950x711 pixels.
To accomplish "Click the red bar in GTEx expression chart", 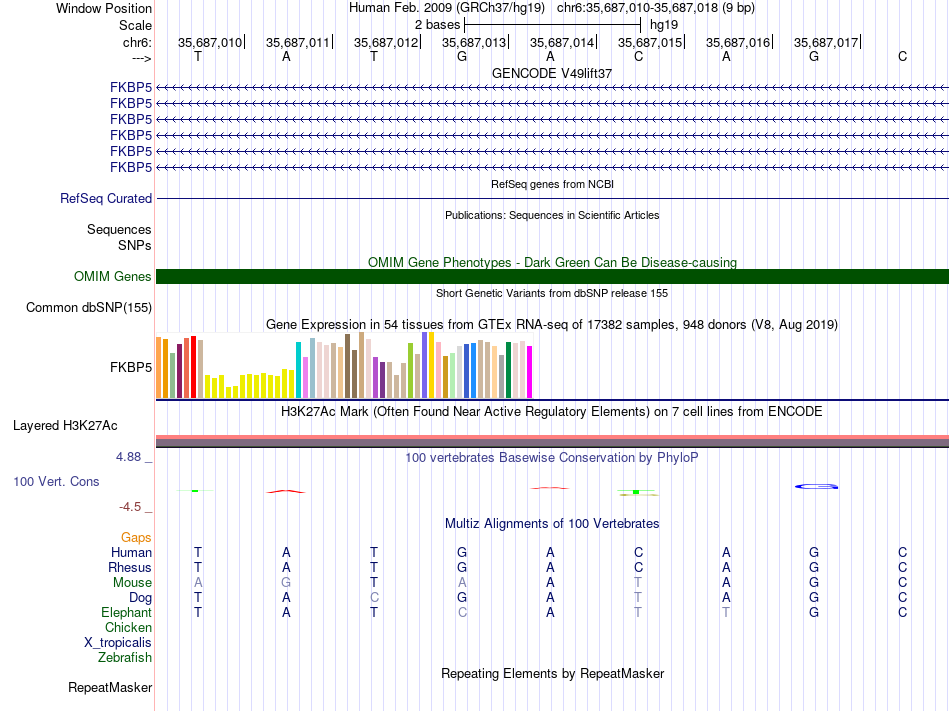I will 193,367.
